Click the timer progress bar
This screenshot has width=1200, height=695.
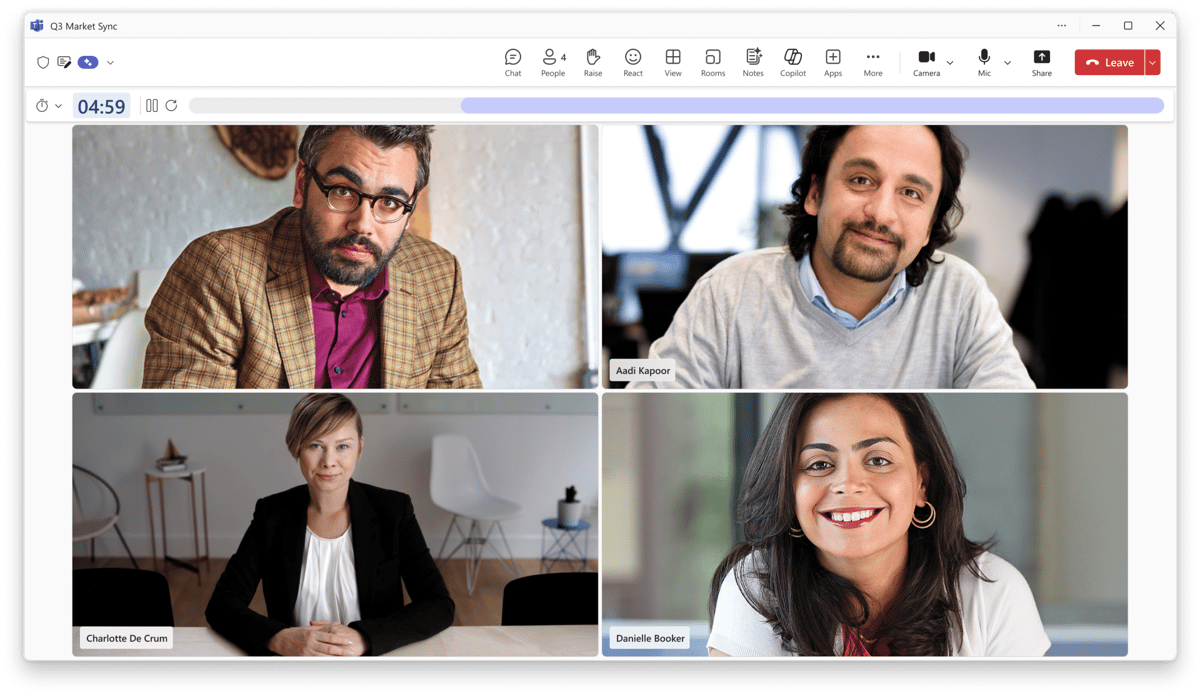[x=675, y=105]
